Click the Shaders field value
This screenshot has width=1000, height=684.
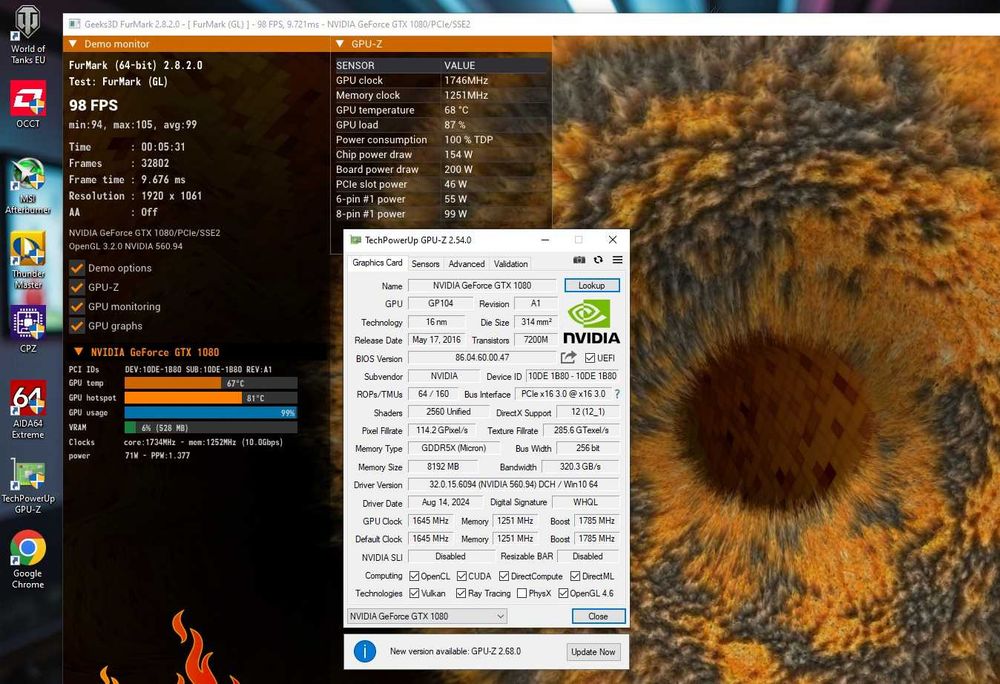448,412
